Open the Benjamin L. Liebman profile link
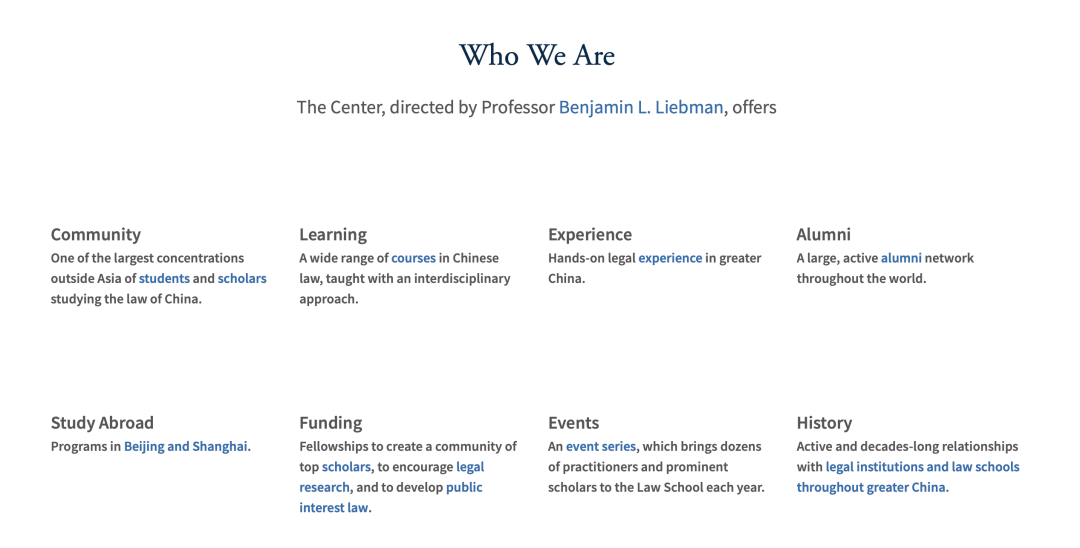 640,107
